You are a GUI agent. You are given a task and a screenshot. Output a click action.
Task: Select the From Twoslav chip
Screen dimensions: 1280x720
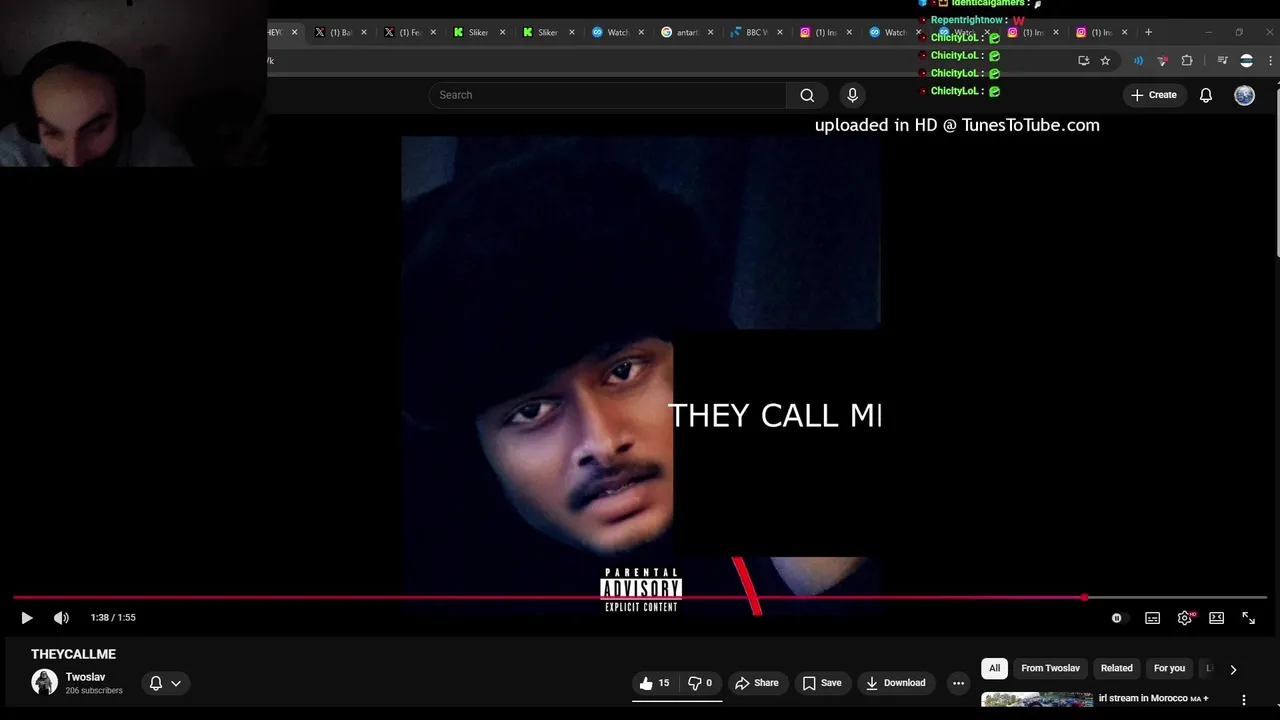click(1050, 668)
